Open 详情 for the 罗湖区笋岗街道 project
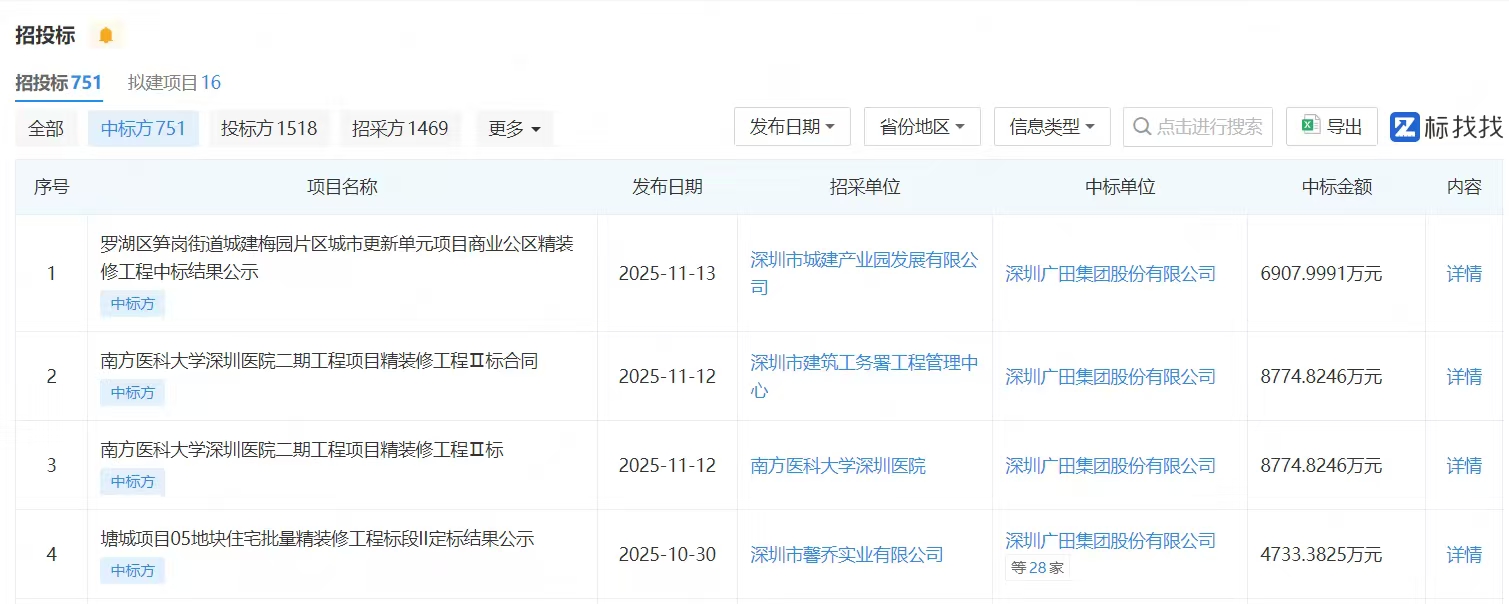The height and width of the screenshot is (604, 1509). (1464, 273)
